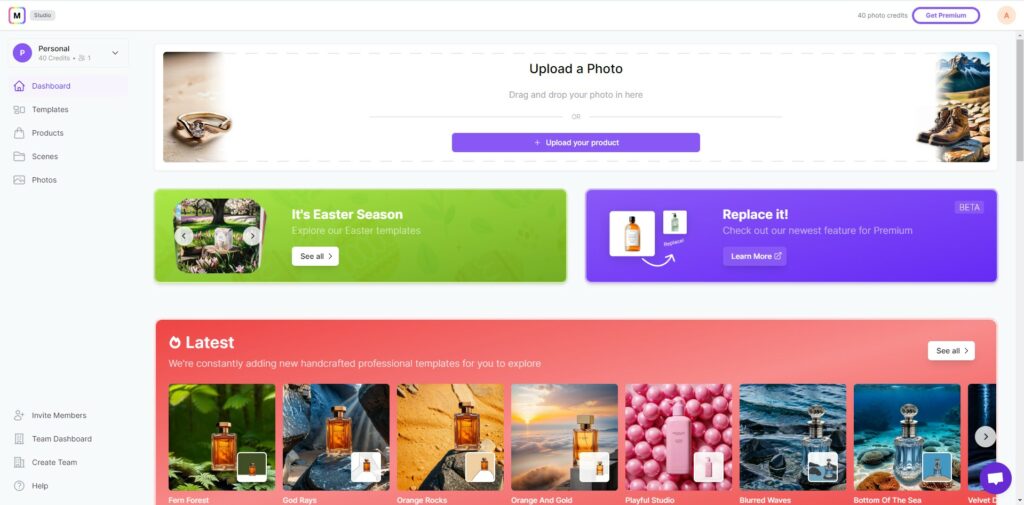The image size is (1024, 505).
Task: Advance the Latest templates carousel right
Action: click(985, 436)
